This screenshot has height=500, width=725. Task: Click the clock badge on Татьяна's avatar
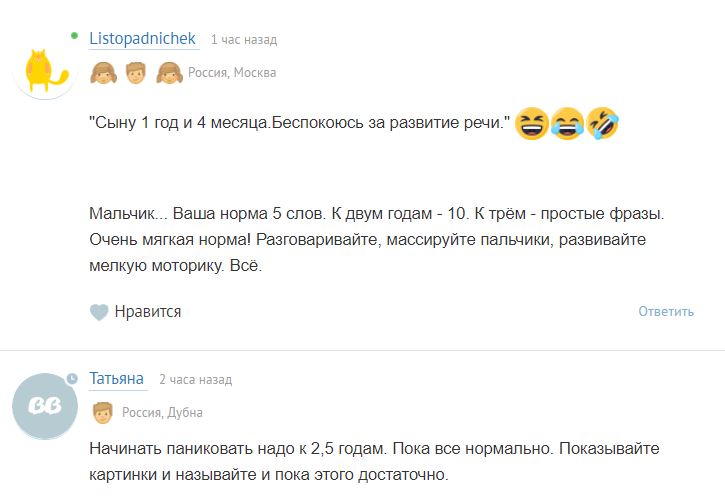click(x=72, y=378)
